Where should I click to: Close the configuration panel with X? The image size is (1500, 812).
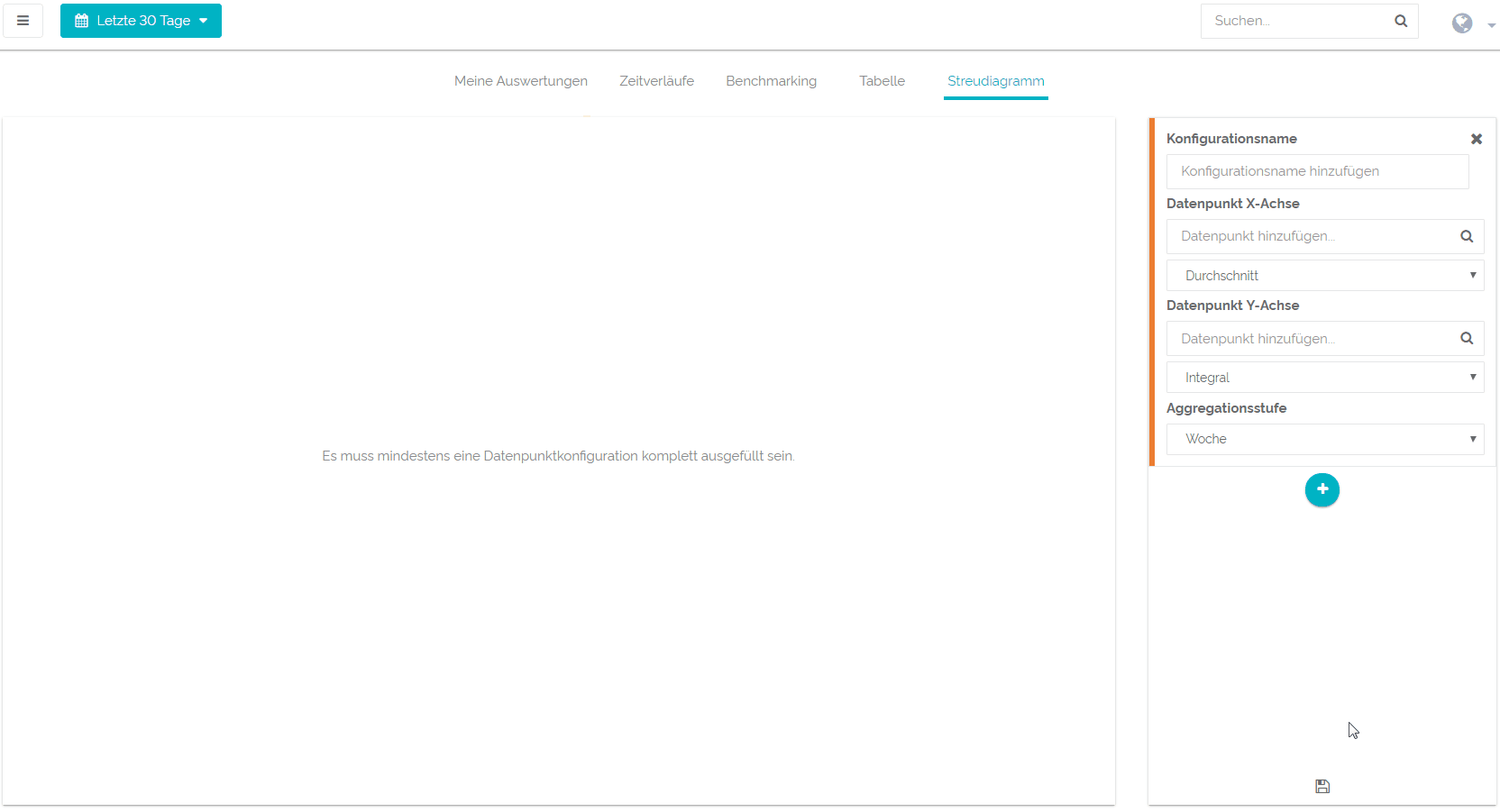(x=1477, y=139)
